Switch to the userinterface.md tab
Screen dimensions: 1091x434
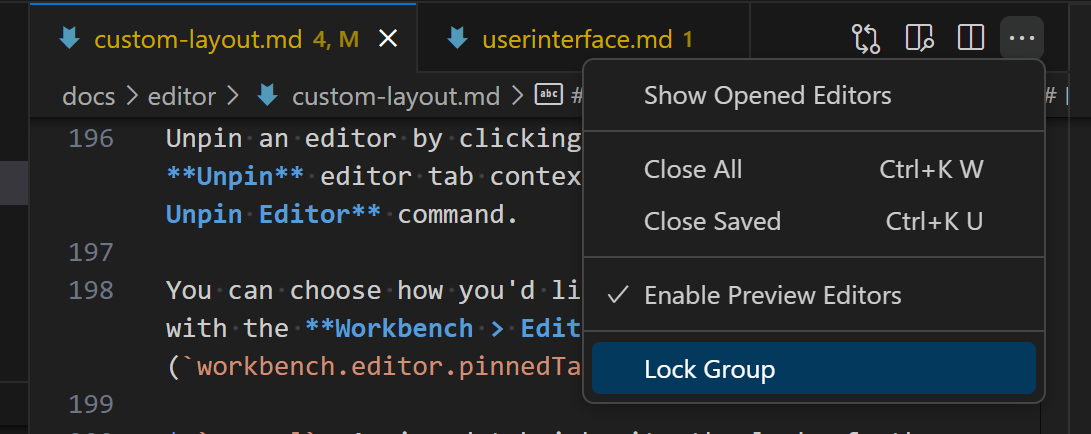click(576, 39)
